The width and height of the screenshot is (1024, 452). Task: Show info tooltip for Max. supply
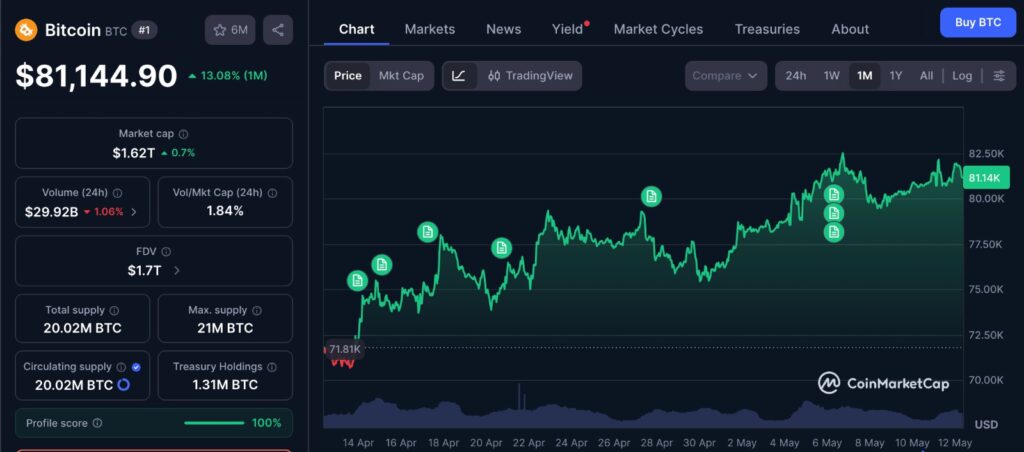click(x=257, y=311)
